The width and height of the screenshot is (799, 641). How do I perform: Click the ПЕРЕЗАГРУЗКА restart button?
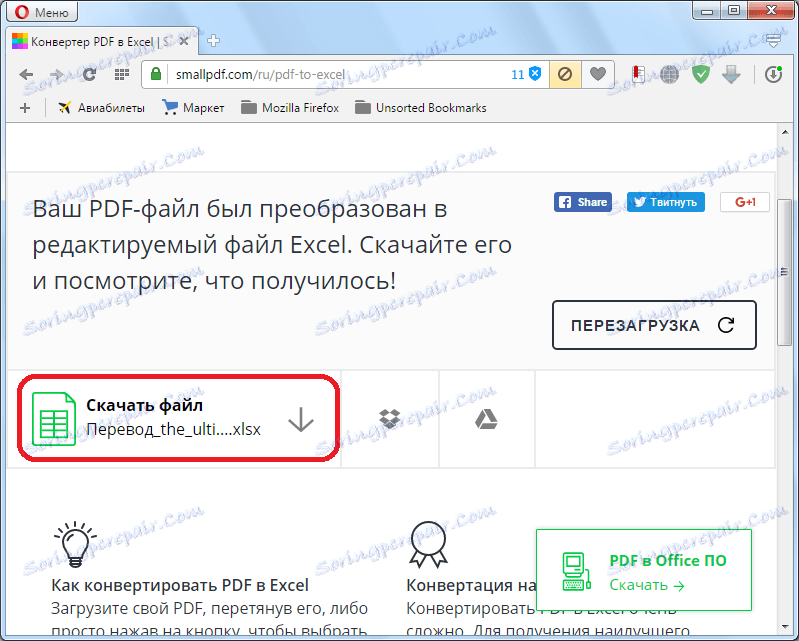(654, 325)
